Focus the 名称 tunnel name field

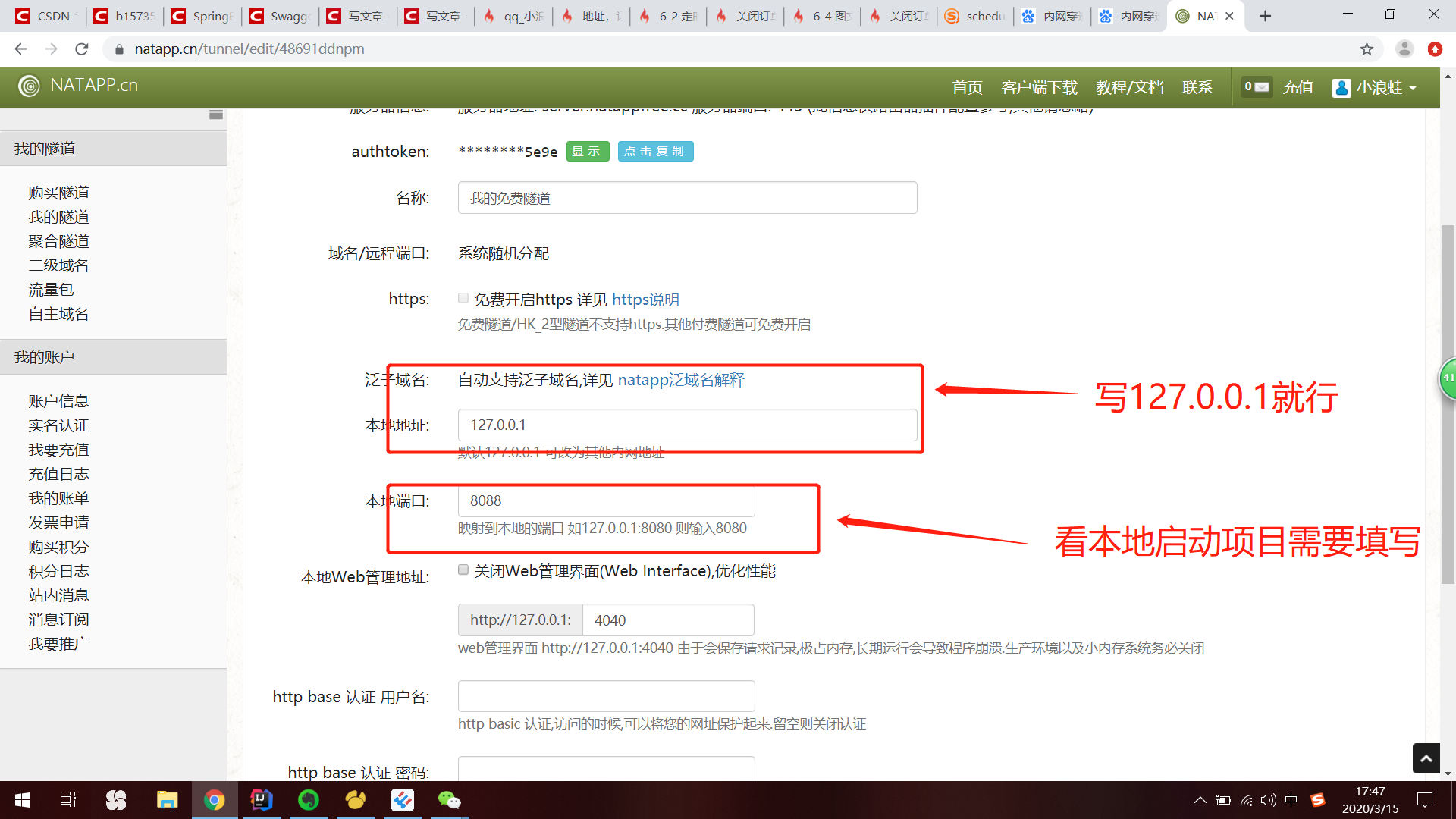click(x=687, y=198)
